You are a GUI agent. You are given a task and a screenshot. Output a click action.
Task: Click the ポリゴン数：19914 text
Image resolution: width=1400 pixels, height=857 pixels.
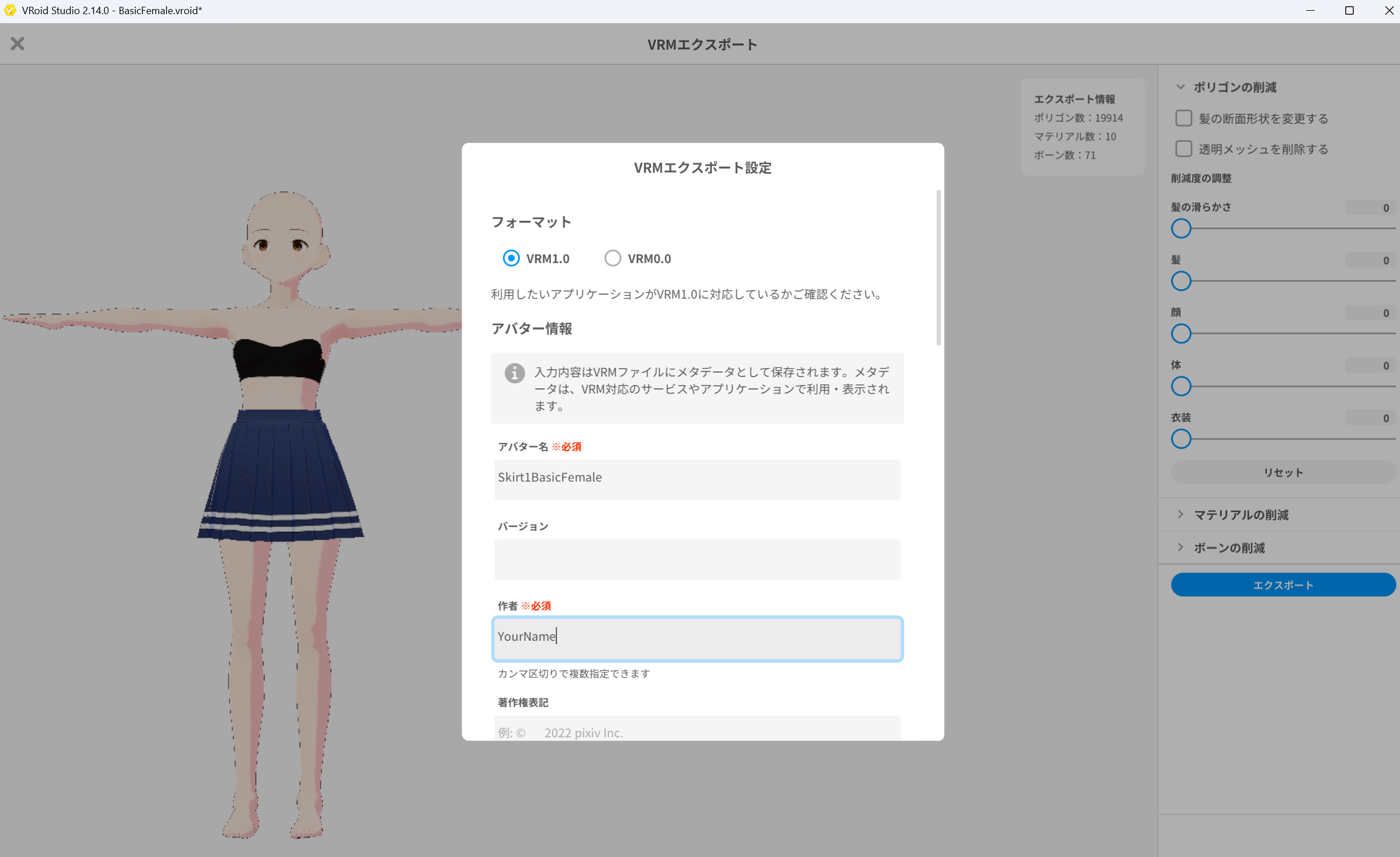tap(1078, 117)
